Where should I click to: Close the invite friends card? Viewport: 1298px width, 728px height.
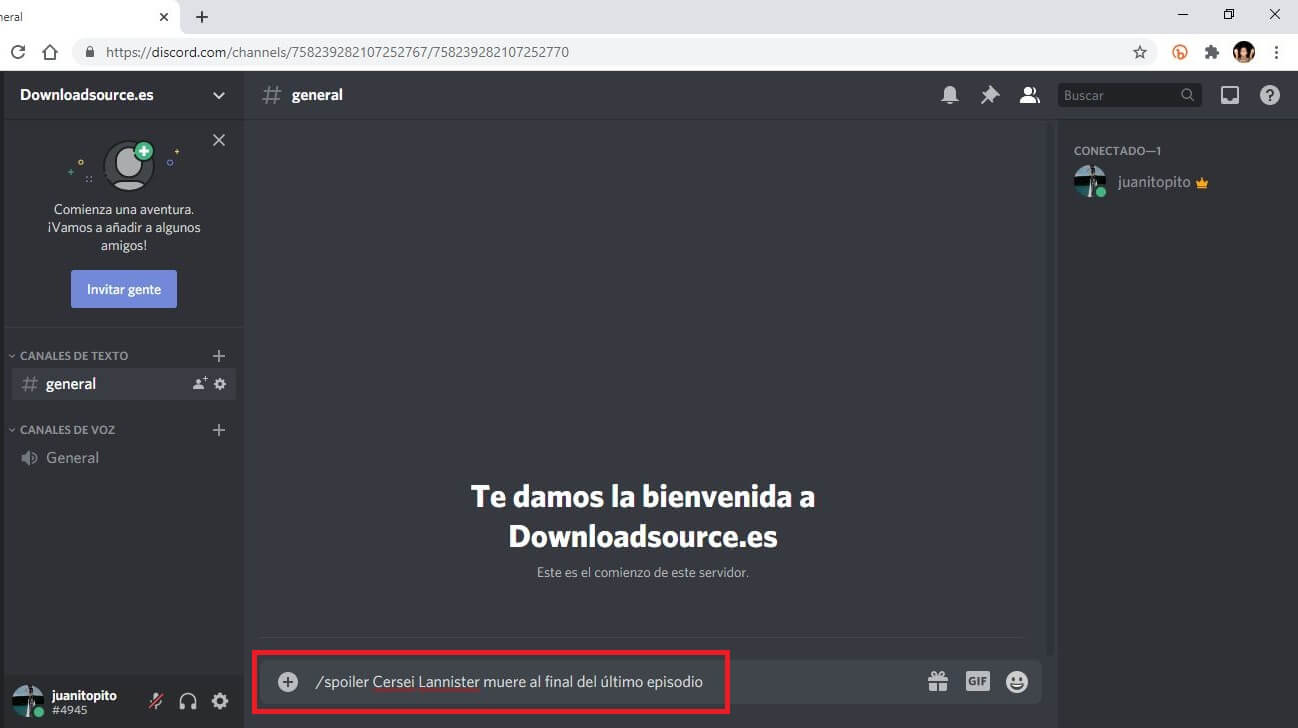pos(219,140)
